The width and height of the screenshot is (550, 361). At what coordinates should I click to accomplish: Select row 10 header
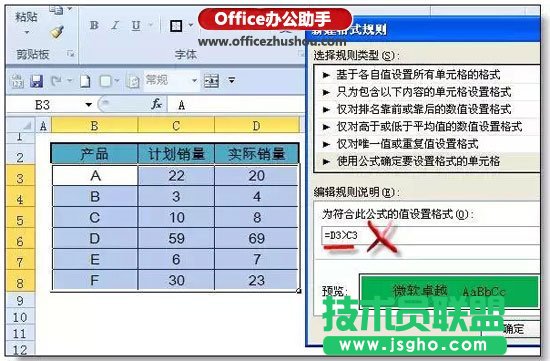click(x=20, y=317)
